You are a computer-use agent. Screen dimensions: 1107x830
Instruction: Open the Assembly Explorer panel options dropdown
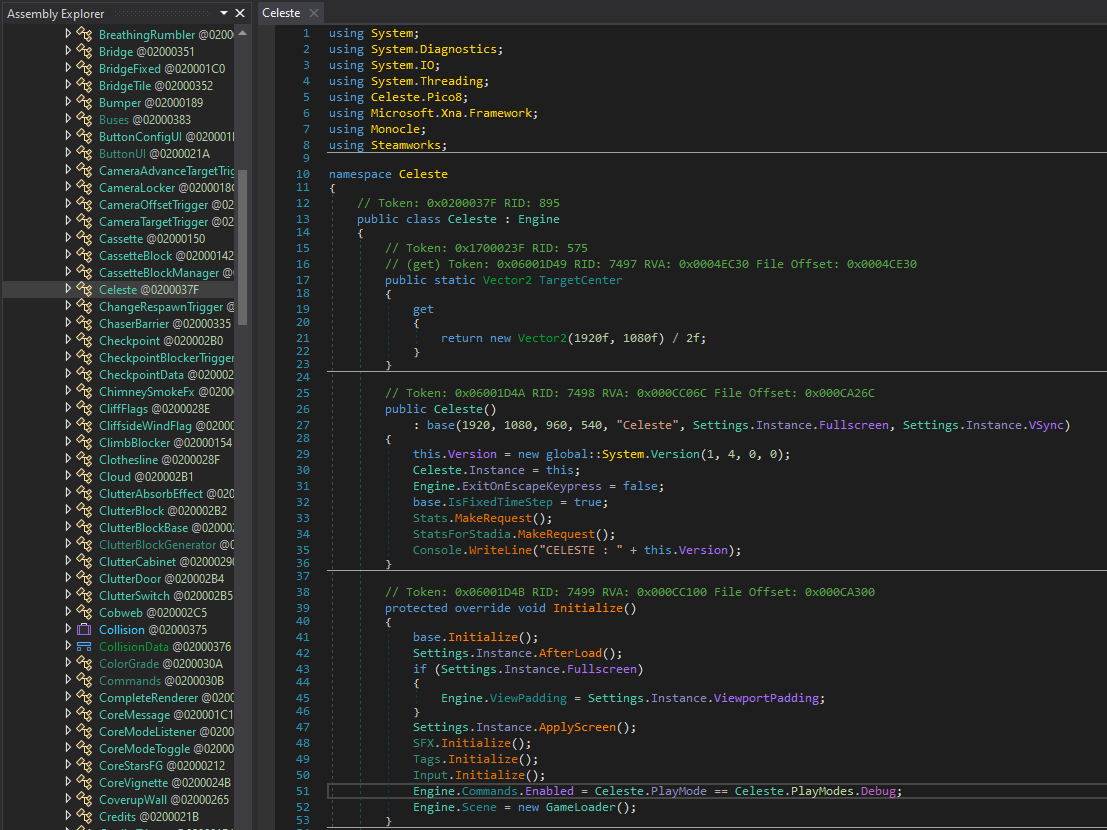click(225, 13)
